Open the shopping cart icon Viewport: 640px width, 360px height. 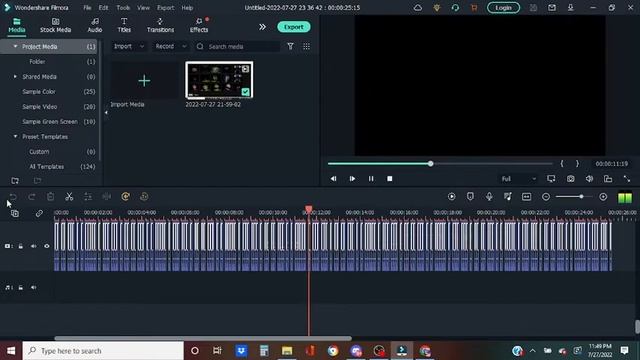point(474,8)
